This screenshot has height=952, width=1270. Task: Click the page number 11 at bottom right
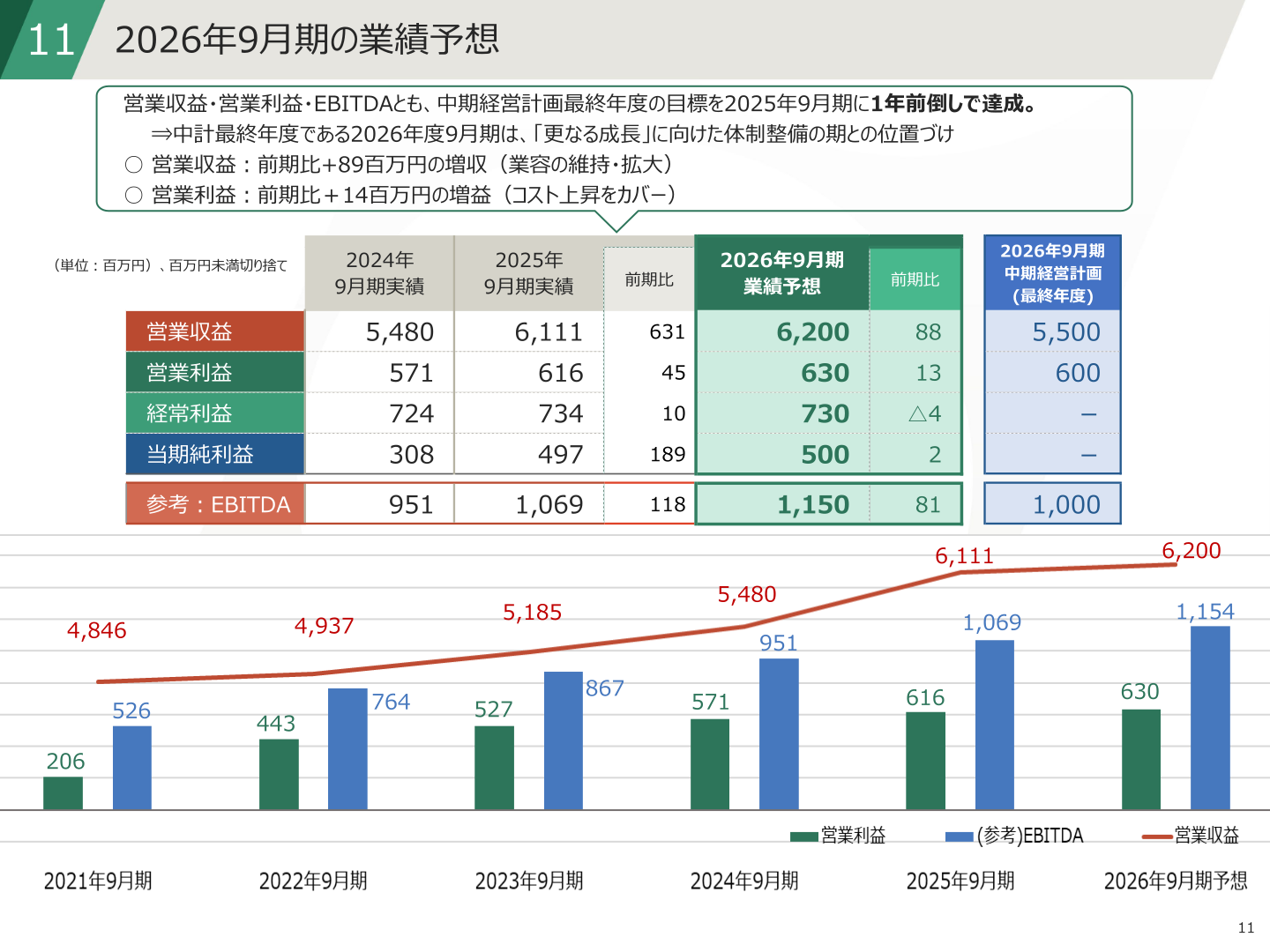pyautogui.click(x=1246, y=927)
